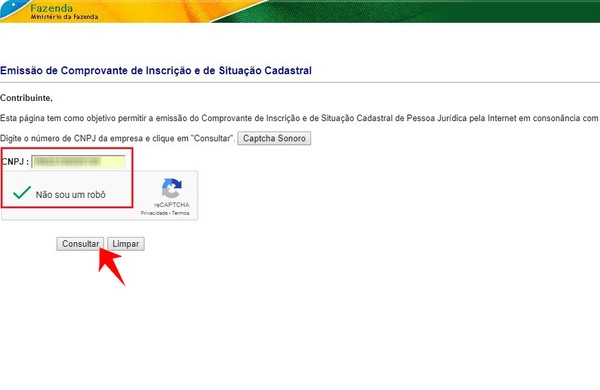This screenshot has height=390, width=600.
Task: Open the reCAPTCHA Termos link
Action: [180, 213]
